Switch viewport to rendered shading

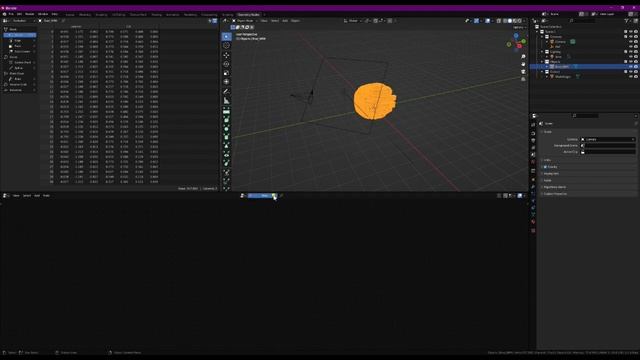point(520,21)
